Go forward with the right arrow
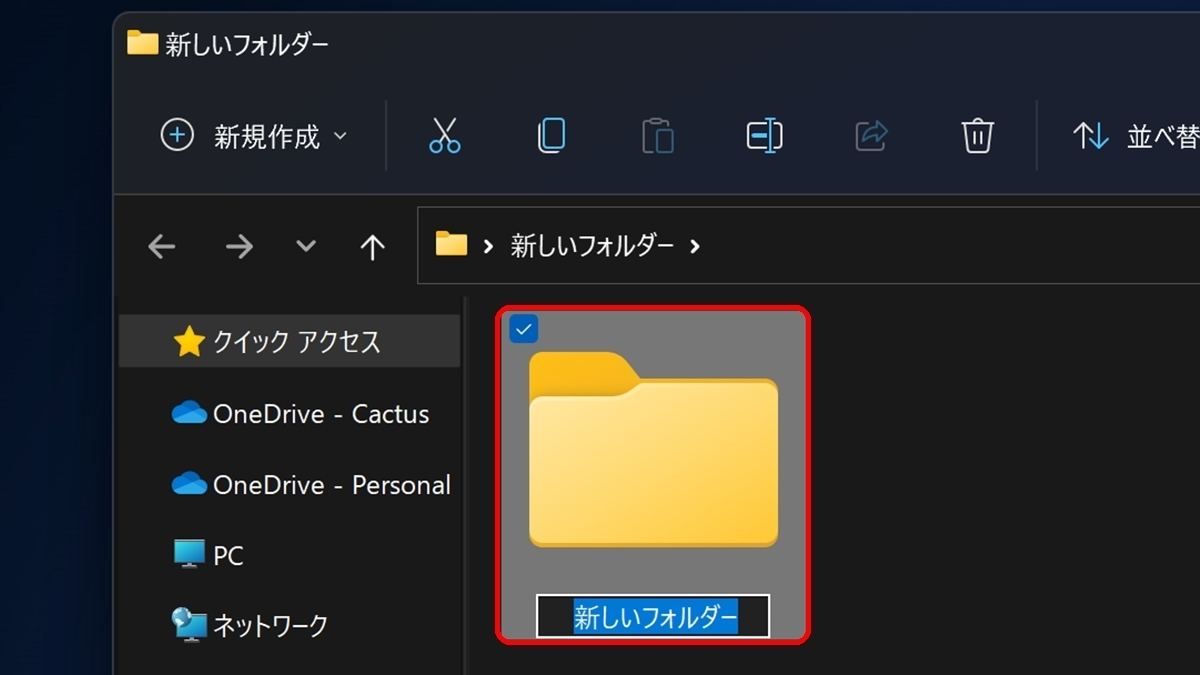The height and width of the screenshot is (675, 1200). tap(239, 246)
